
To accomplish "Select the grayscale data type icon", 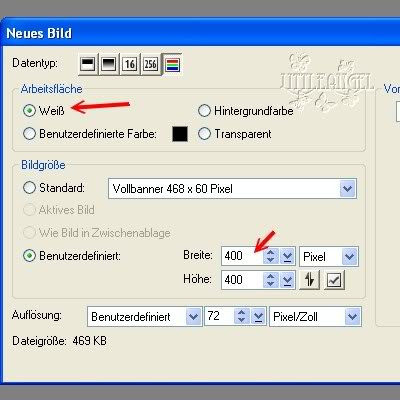I will click(108, 64).
